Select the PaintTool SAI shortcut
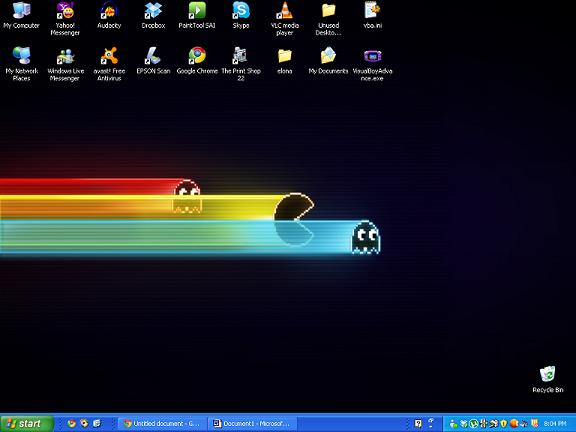Viewport: 576px width, 432px height. [x=197, y=15]
